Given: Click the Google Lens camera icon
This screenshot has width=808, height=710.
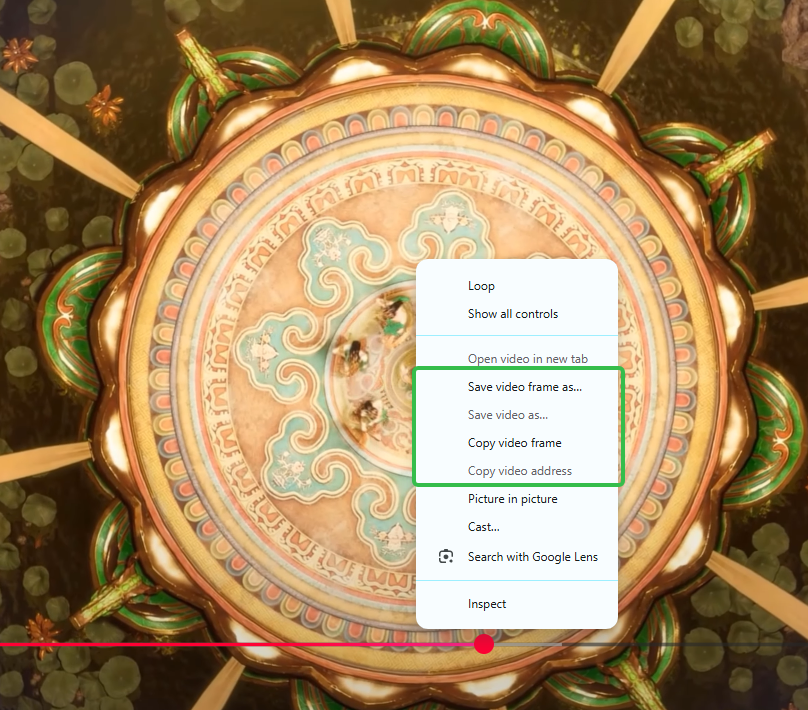Looking at the screenshot, I should pos(446,556).
